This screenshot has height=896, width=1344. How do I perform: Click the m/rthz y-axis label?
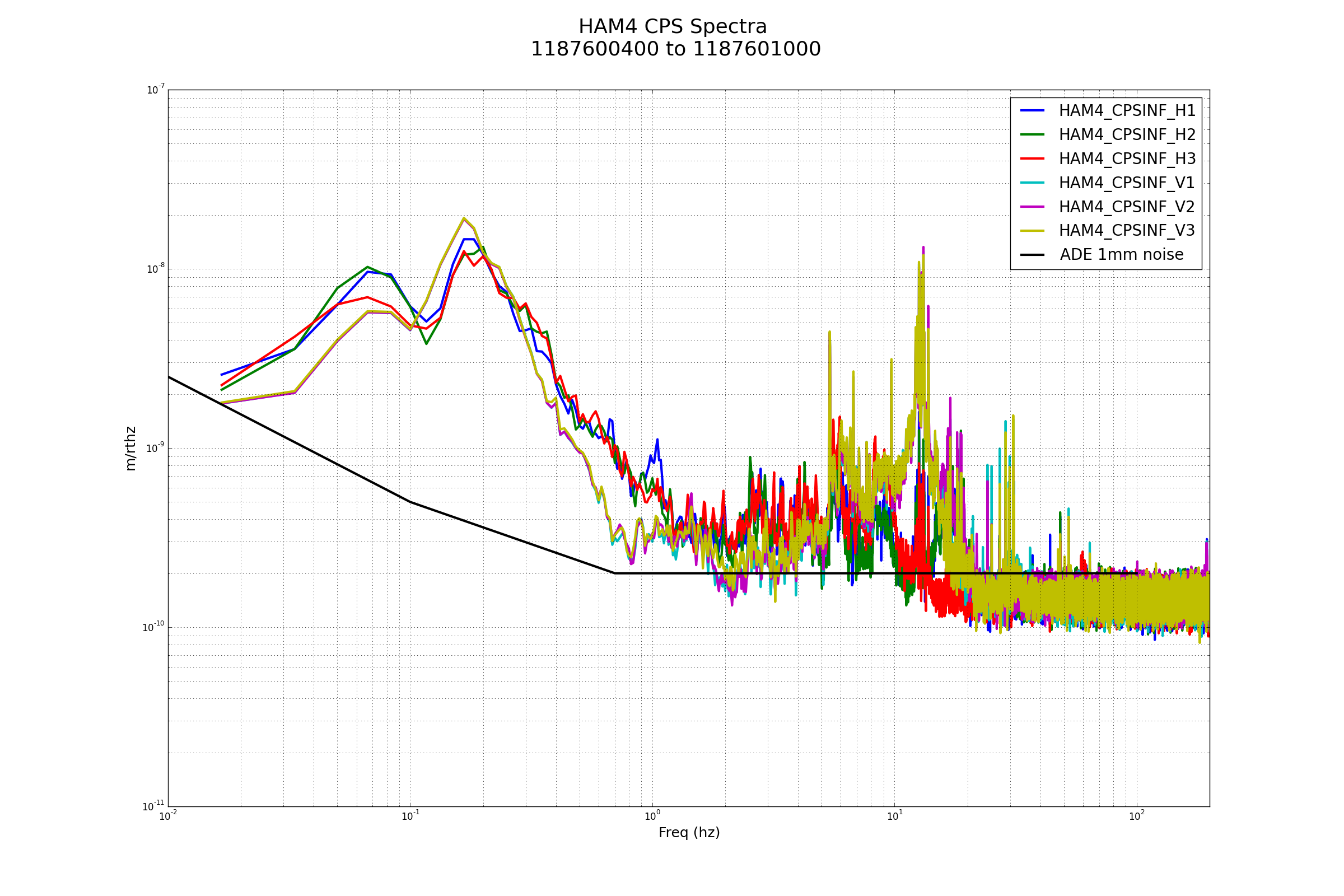pyautogui.click(x=131, y=449)
